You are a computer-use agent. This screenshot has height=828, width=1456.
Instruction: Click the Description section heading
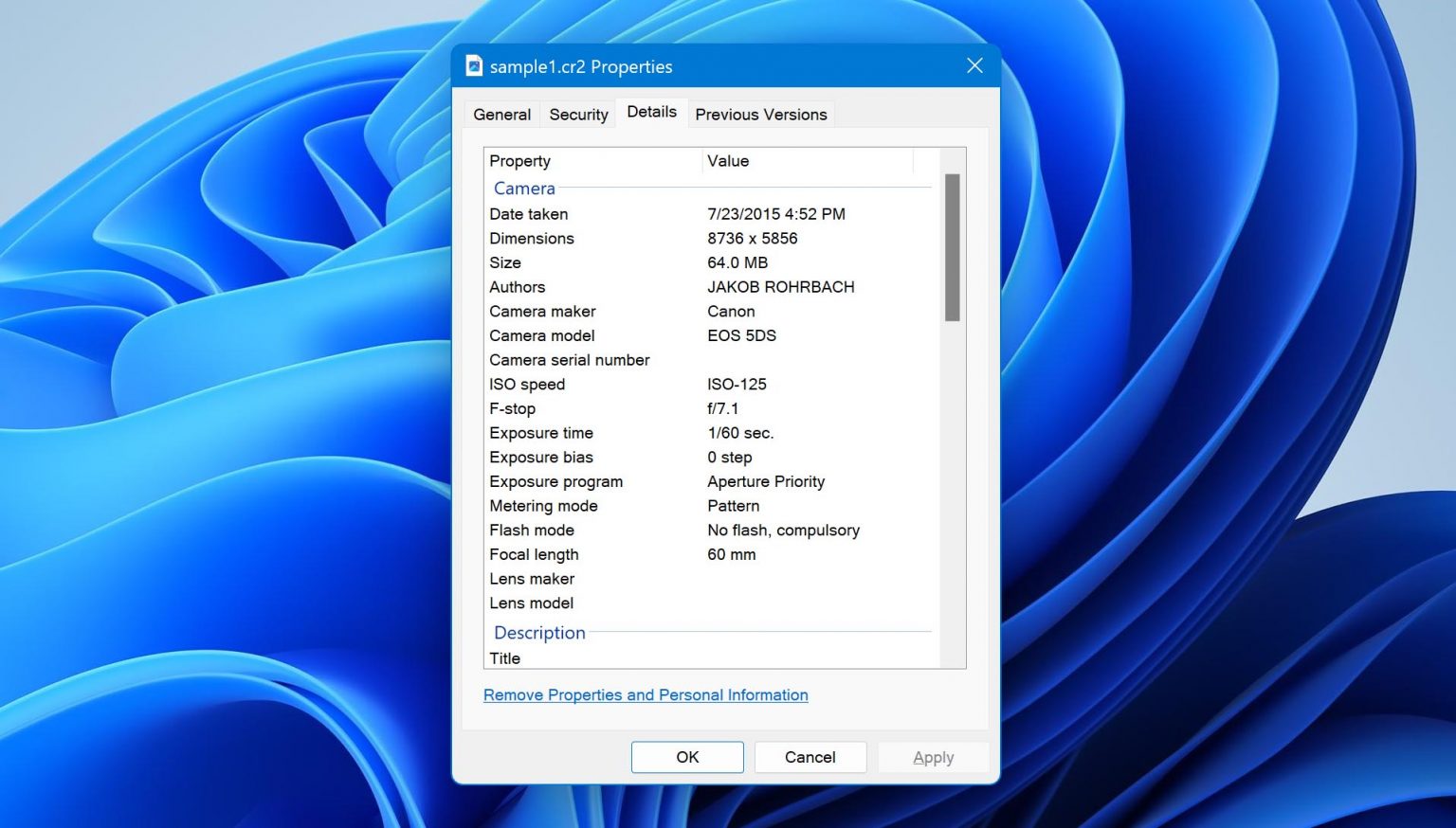(538, 633)
